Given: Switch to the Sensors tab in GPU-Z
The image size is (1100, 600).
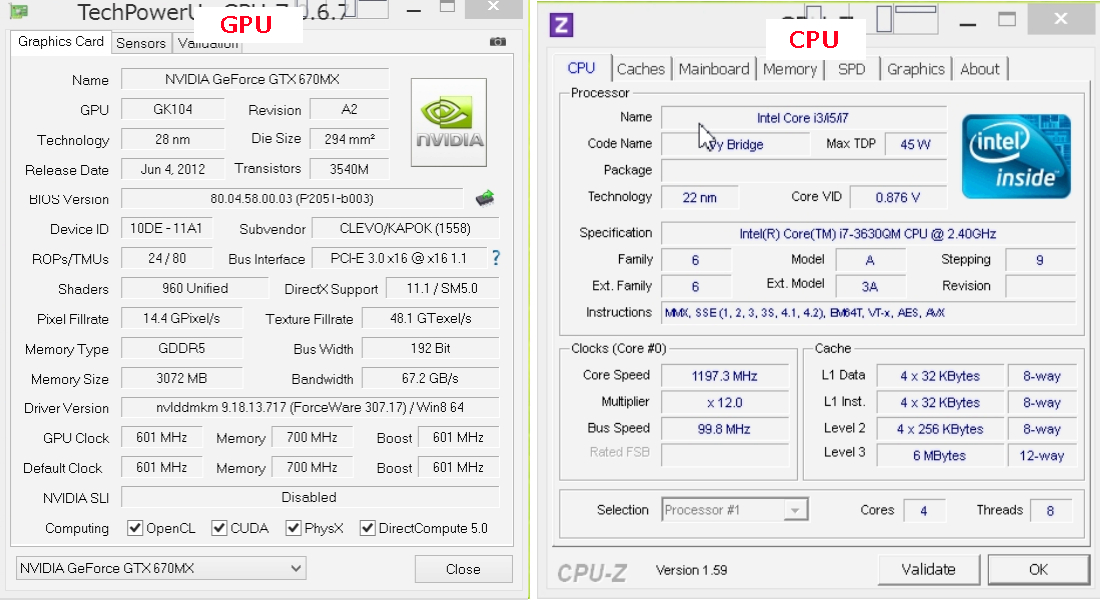Looking at the screenshot, I should 141,44.
